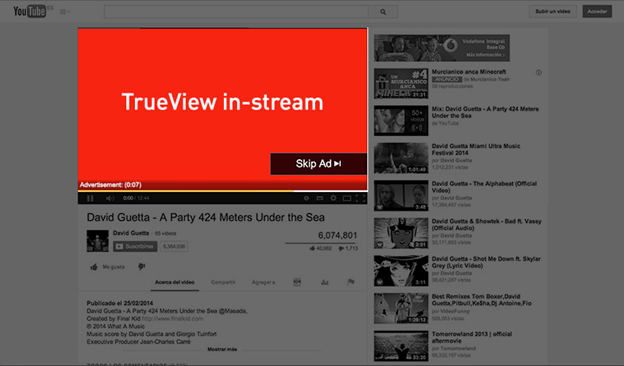Click the Bad ft. Vassy thumbnail showing 2:51
The height and width of the screenshot is (366, 624).
tap(401, 233)
